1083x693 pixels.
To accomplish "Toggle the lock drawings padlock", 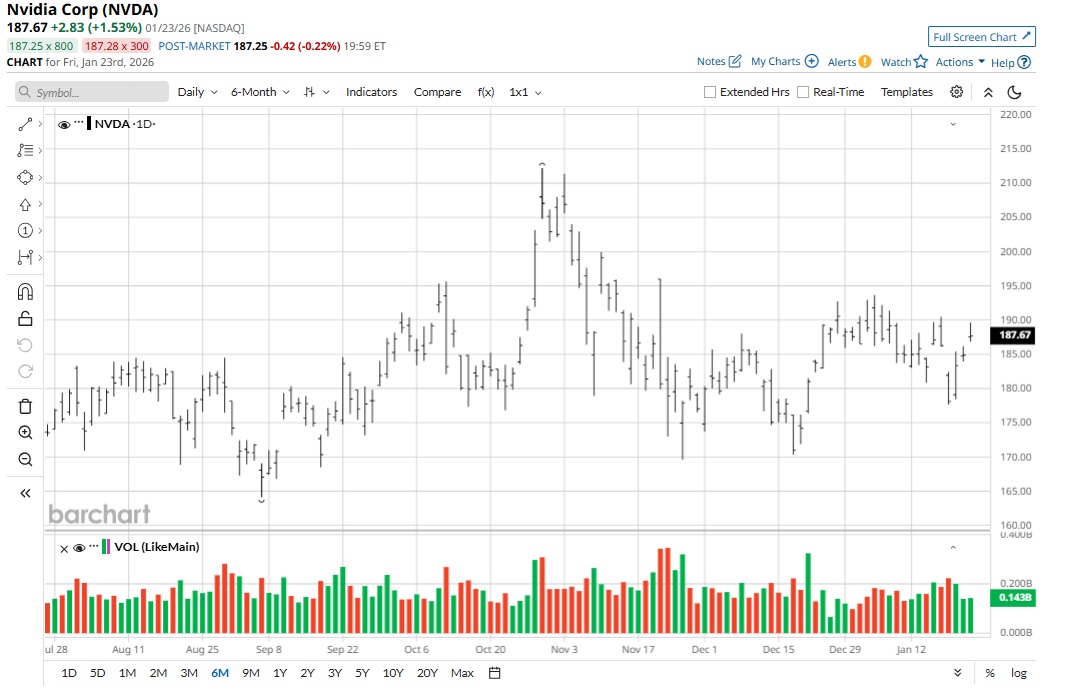I will (x=25, y=319).
